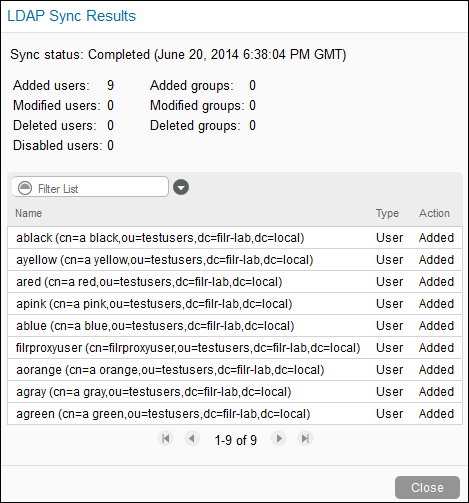Open the filter options dropdown arrow

coord(181,187)
